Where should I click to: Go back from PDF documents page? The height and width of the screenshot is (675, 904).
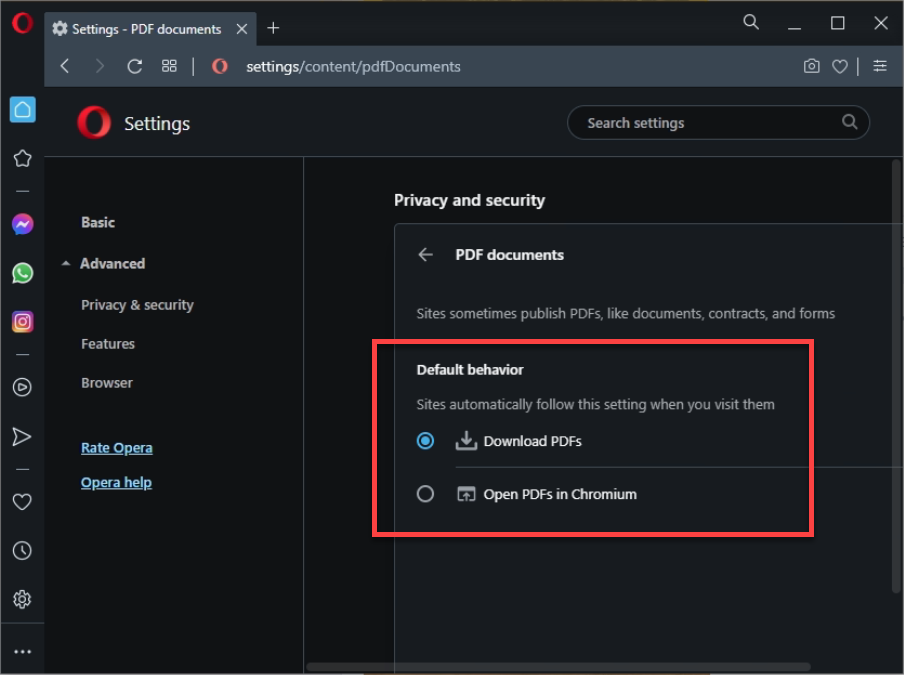pos(426,255)
